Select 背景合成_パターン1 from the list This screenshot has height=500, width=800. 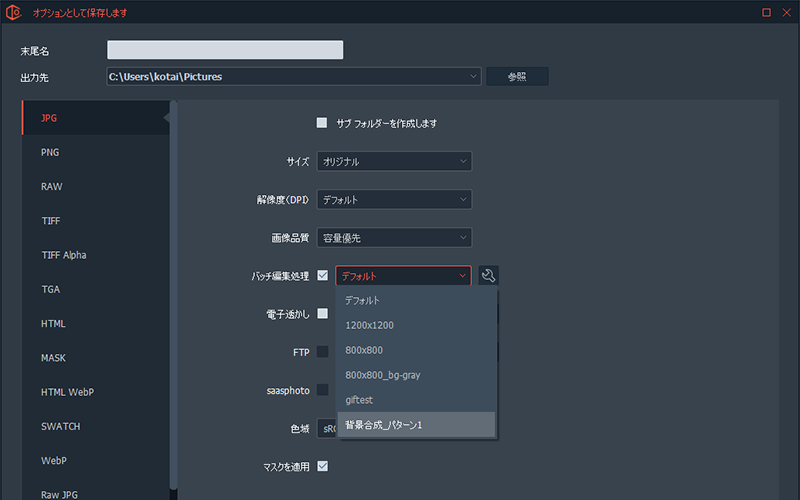pyautogui.click(x=416, y=425)
